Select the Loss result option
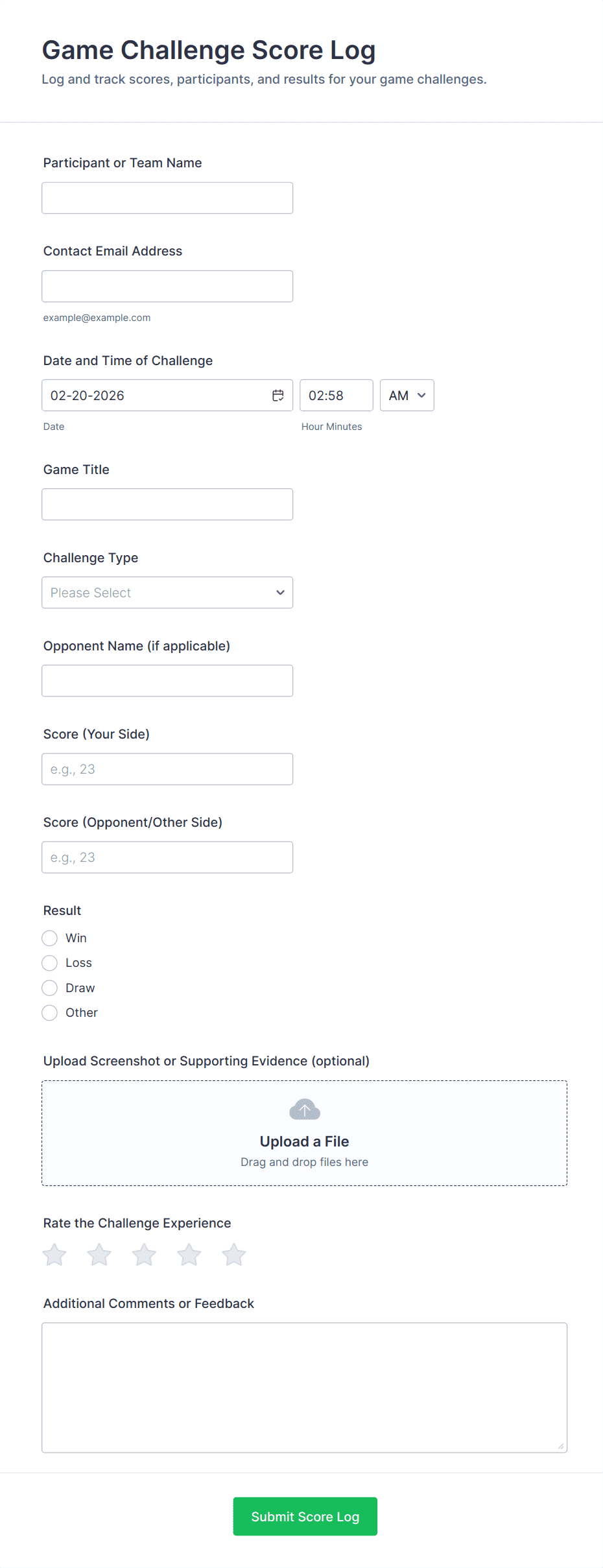This screenshot has width=603, height=1568. (x=50, y=963)
